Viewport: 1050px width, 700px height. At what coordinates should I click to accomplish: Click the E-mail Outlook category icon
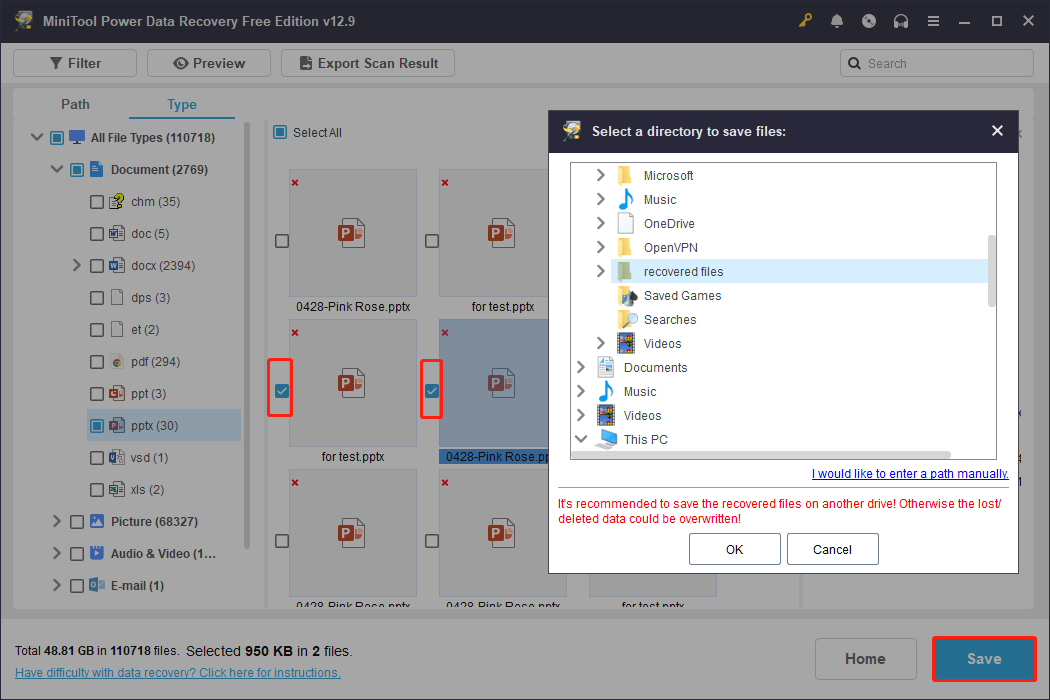click(x=97, y=585)
